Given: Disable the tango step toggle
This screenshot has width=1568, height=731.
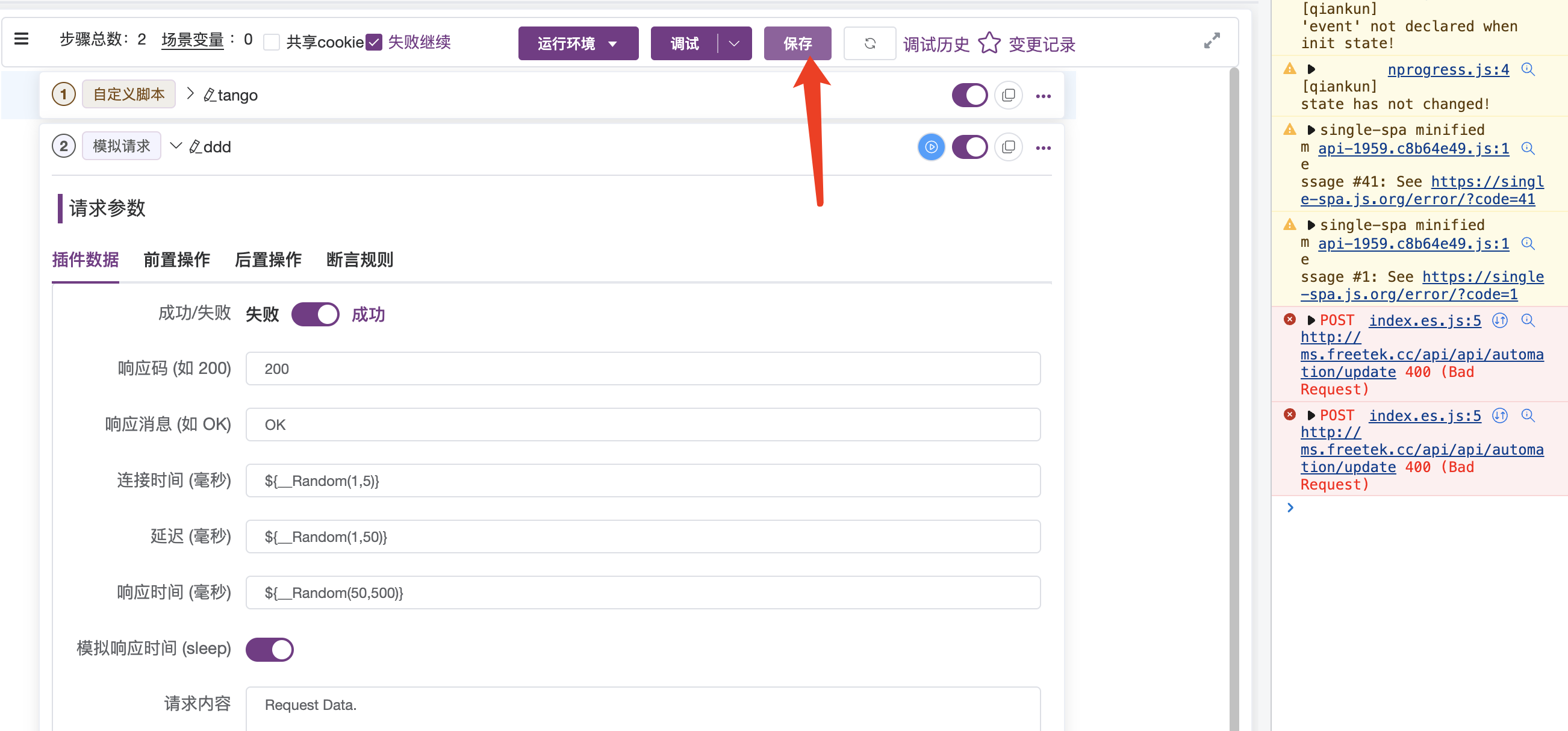Looking at the screenshot, I should click(x=969, y=96).
